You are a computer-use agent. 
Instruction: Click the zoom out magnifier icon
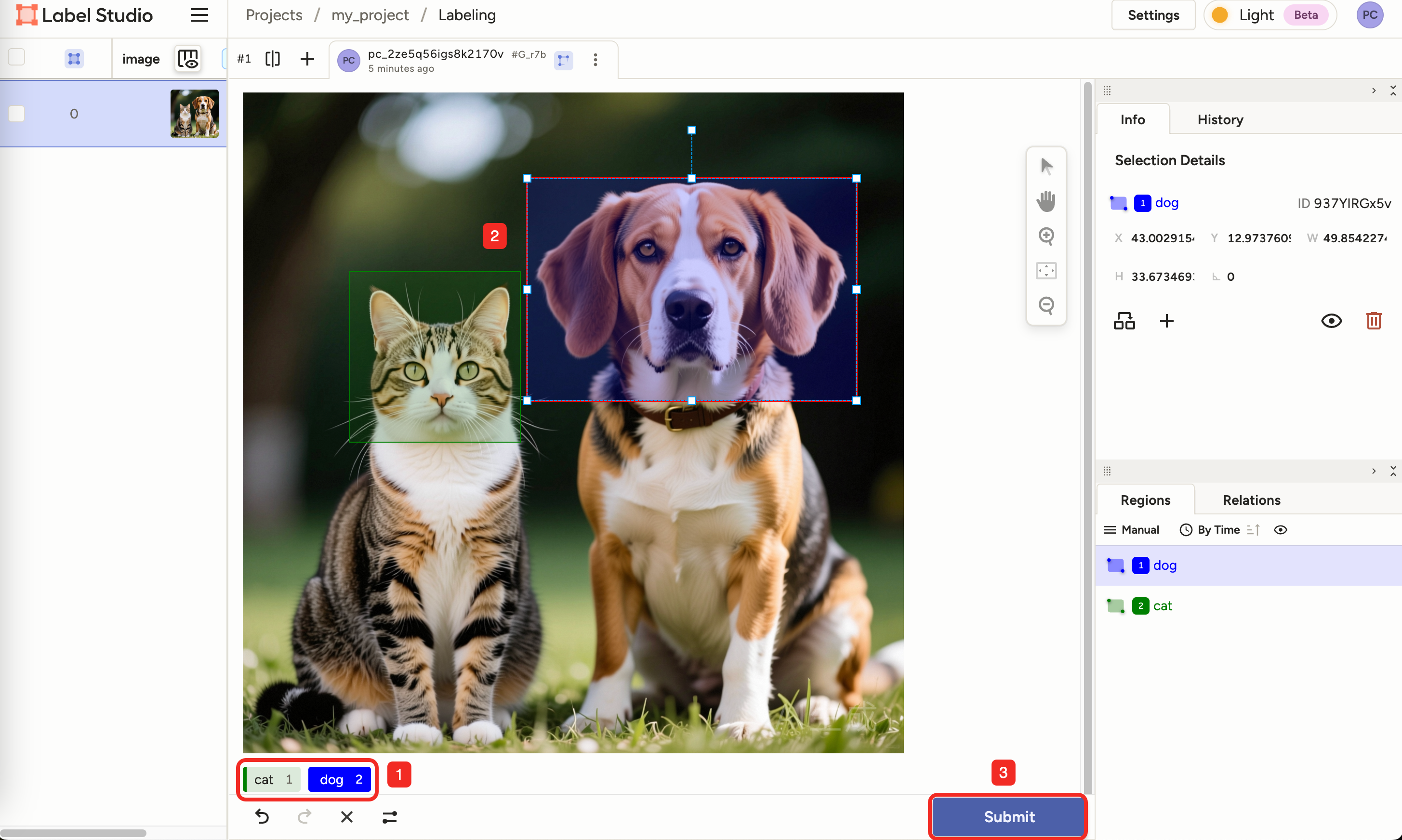(x=1045, y=305)
